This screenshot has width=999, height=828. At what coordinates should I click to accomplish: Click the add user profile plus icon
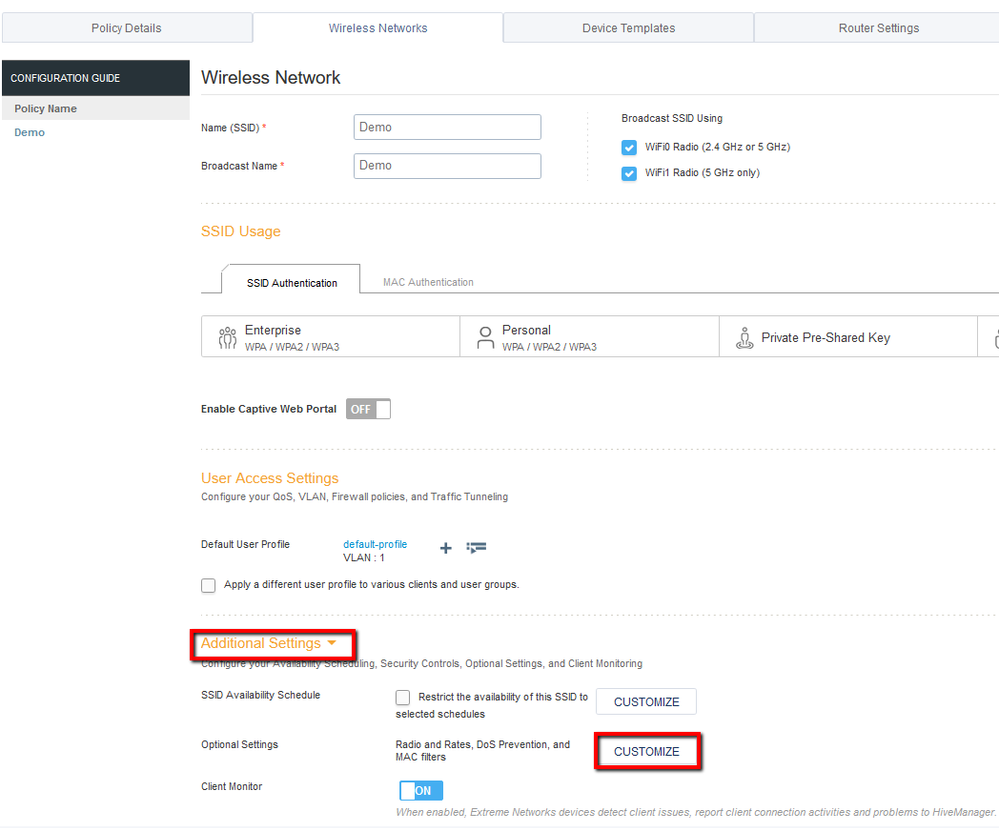[446, 548]
